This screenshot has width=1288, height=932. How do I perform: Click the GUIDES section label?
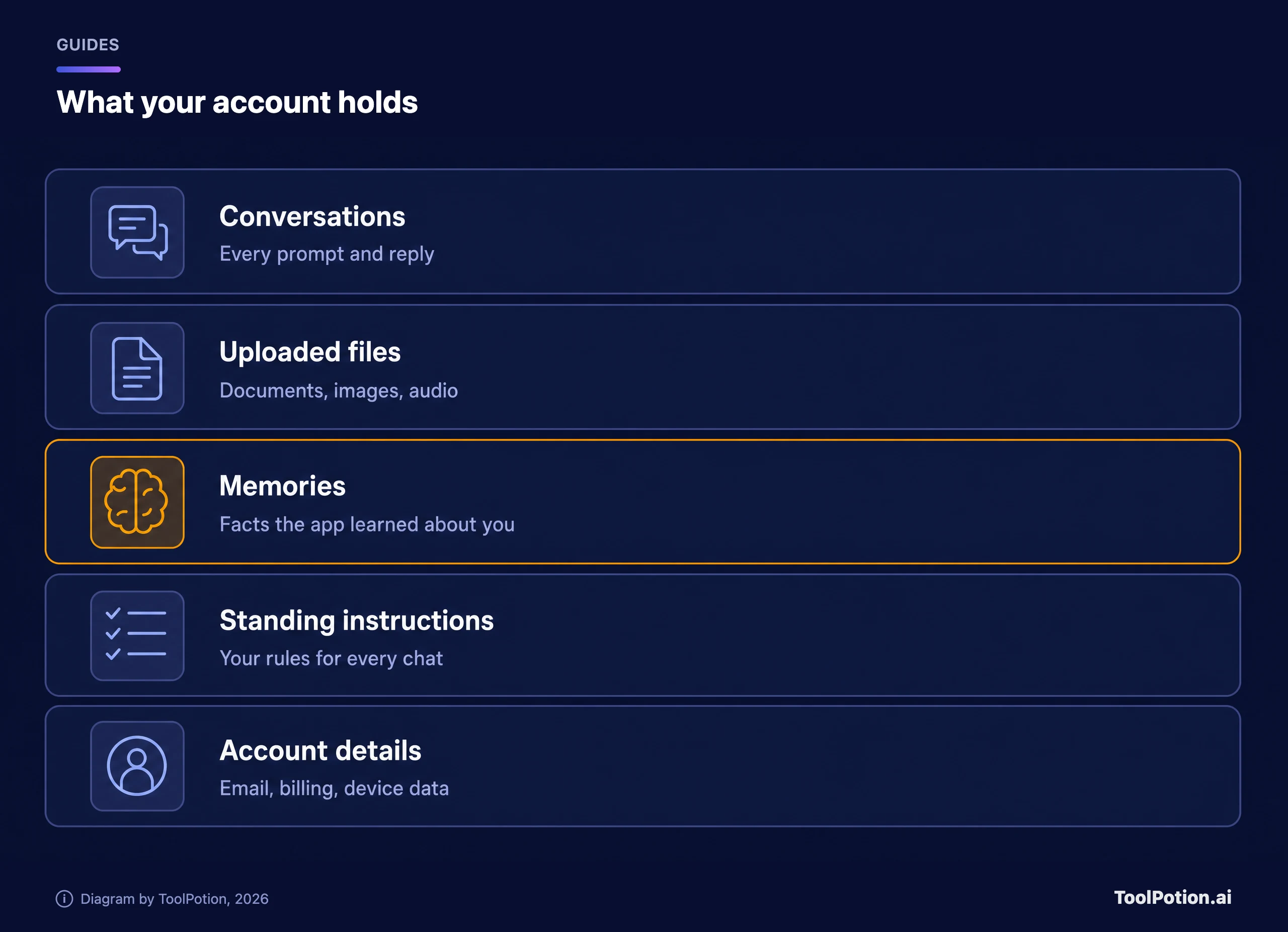(x=88, y=45)
